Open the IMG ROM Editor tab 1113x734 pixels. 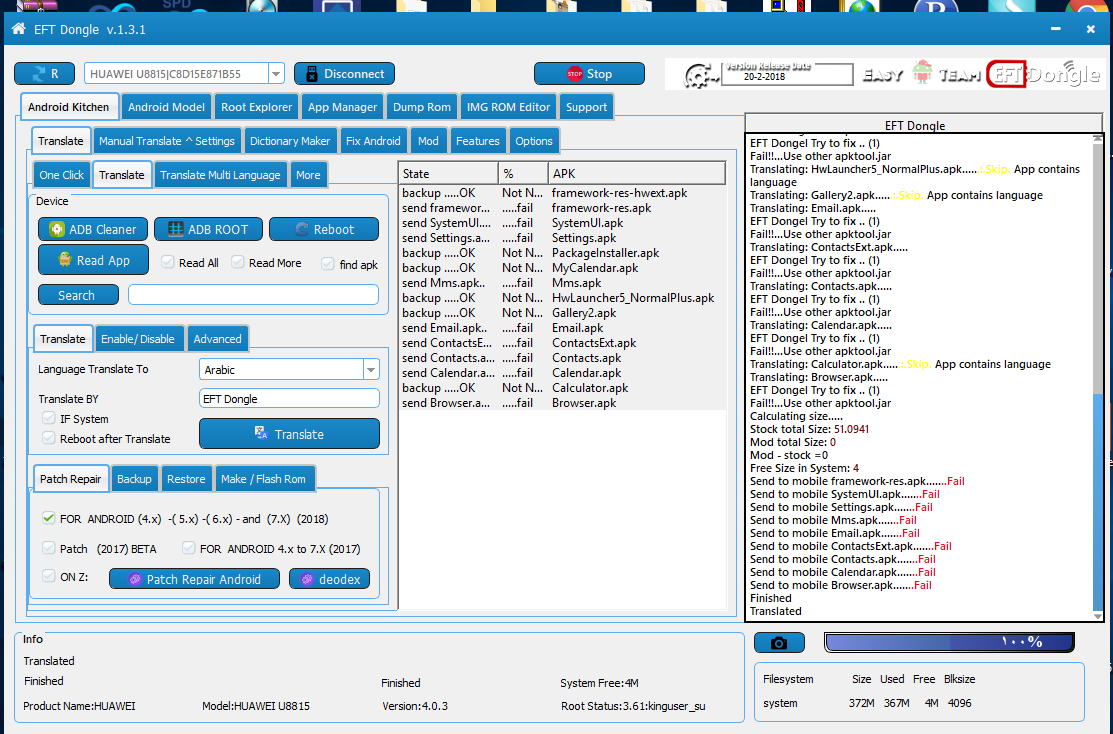click(508, 107)
